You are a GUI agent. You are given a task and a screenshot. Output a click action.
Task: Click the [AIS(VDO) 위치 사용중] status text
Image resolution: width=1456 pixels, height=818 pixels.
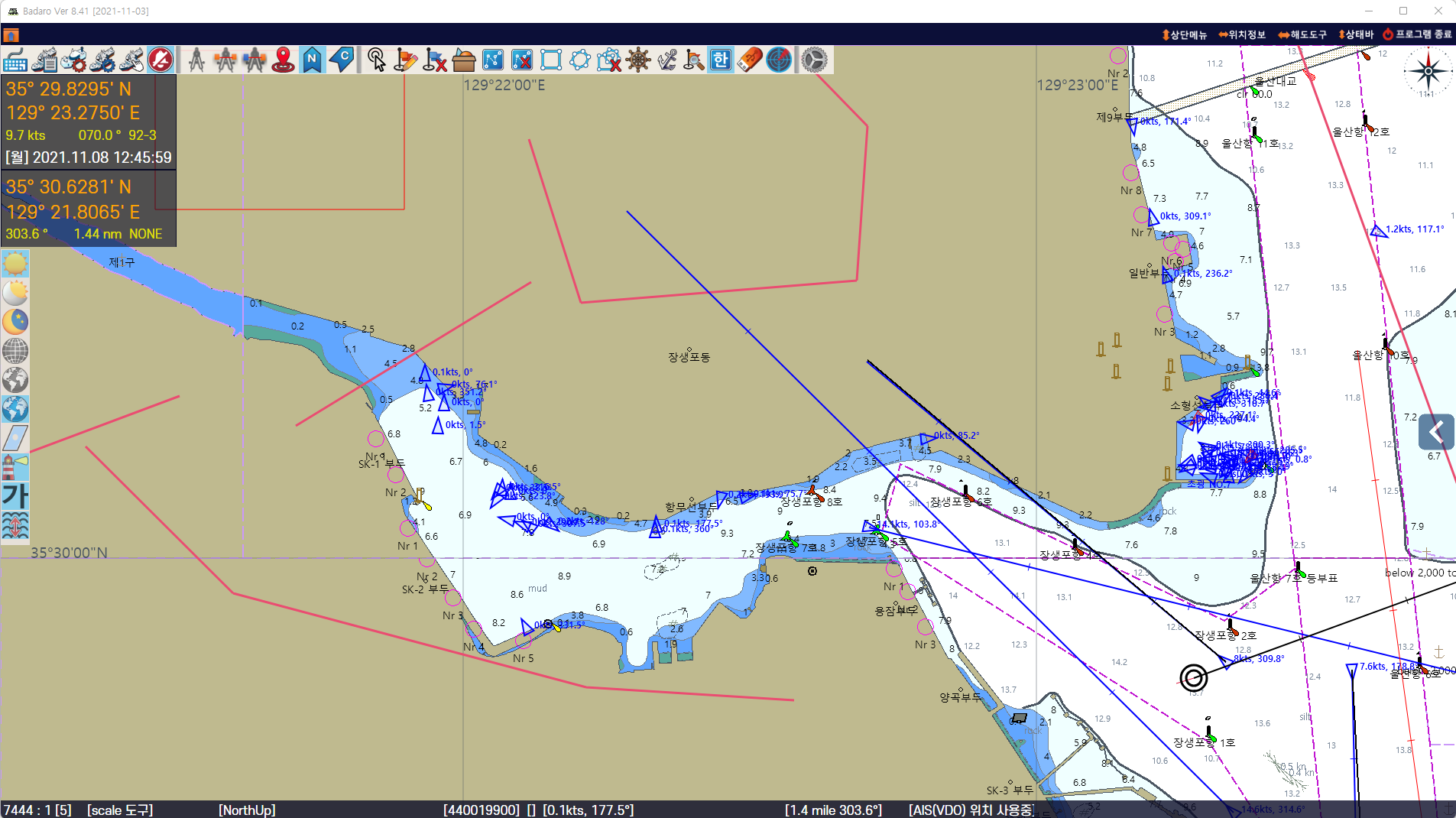971,810
